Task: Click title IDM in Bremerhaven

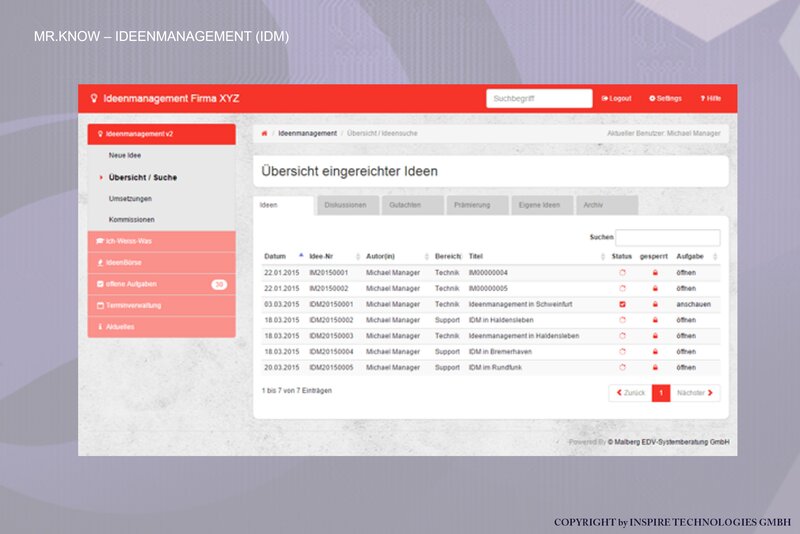Action: point(500,352)
